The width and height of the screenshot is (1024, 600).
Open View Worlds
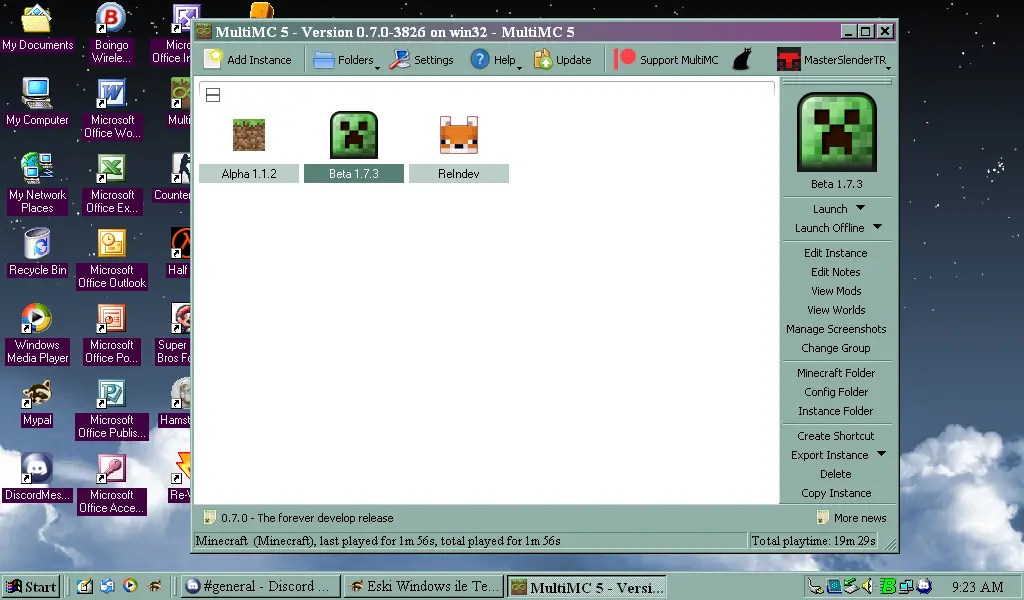(836, 309)
